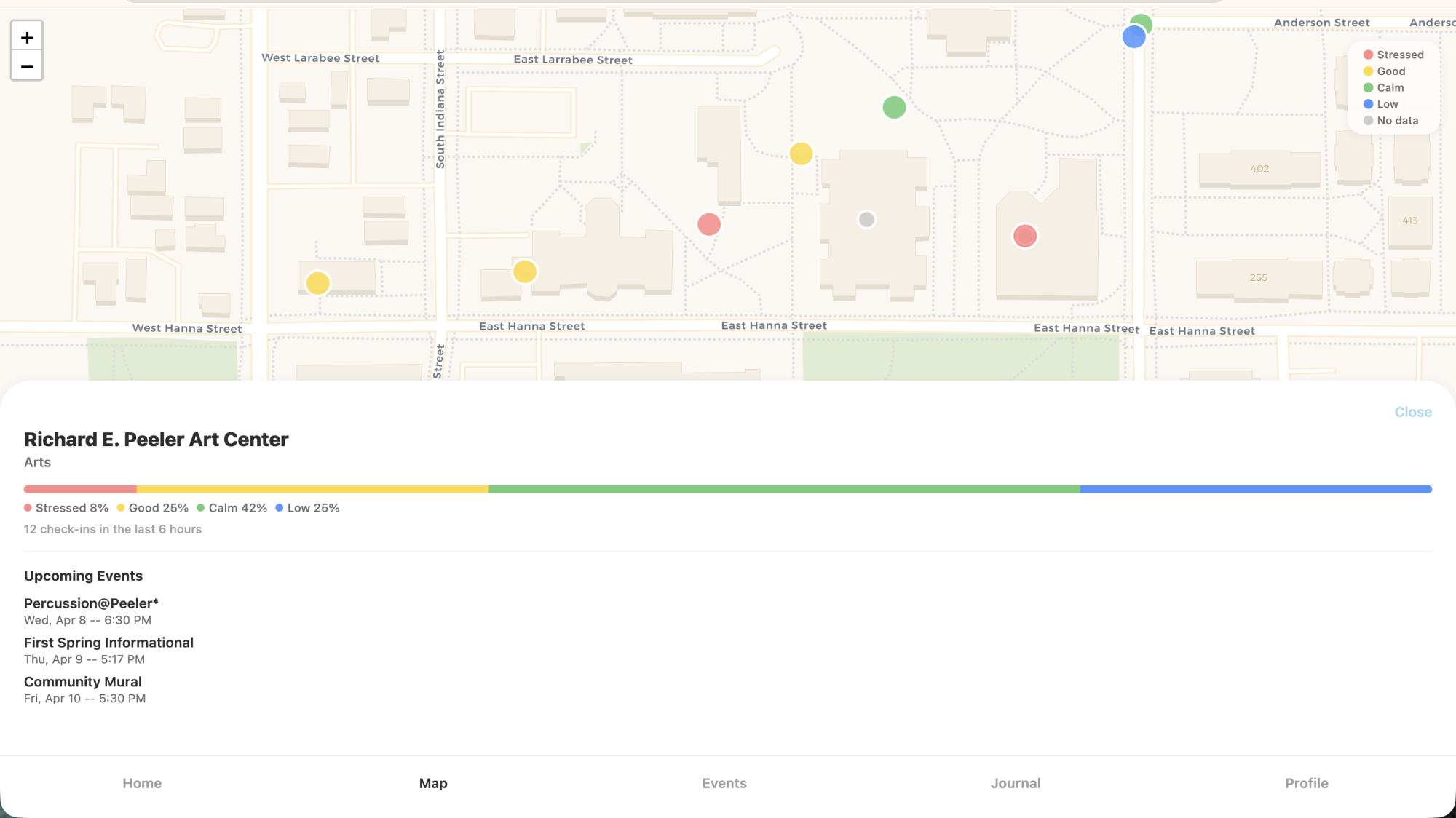This screenshot has width=1456, height=818.
Task: Zoom out on the map
Action: tap(27, 66)
